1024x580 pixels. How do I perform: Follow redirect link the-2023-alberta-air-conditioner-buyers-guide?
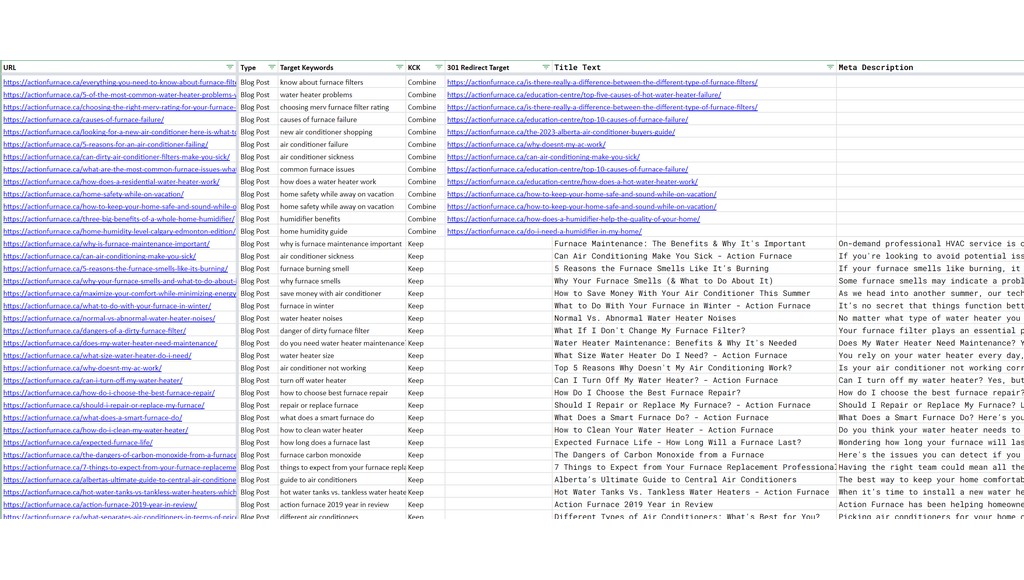pyautogui.click(x=561, y=132)
